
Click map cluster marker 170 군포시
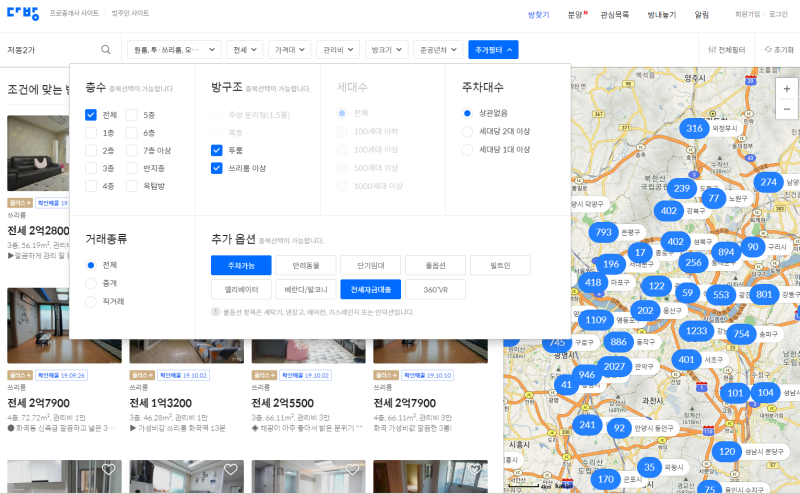click(606, 479)
